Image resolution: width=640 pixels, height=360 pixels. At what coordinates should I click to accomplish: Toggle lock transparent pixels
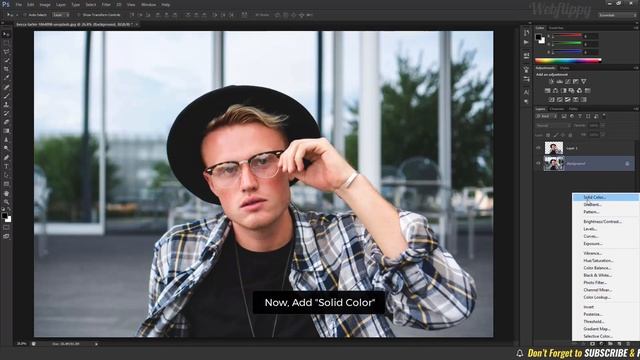[548, 135]
